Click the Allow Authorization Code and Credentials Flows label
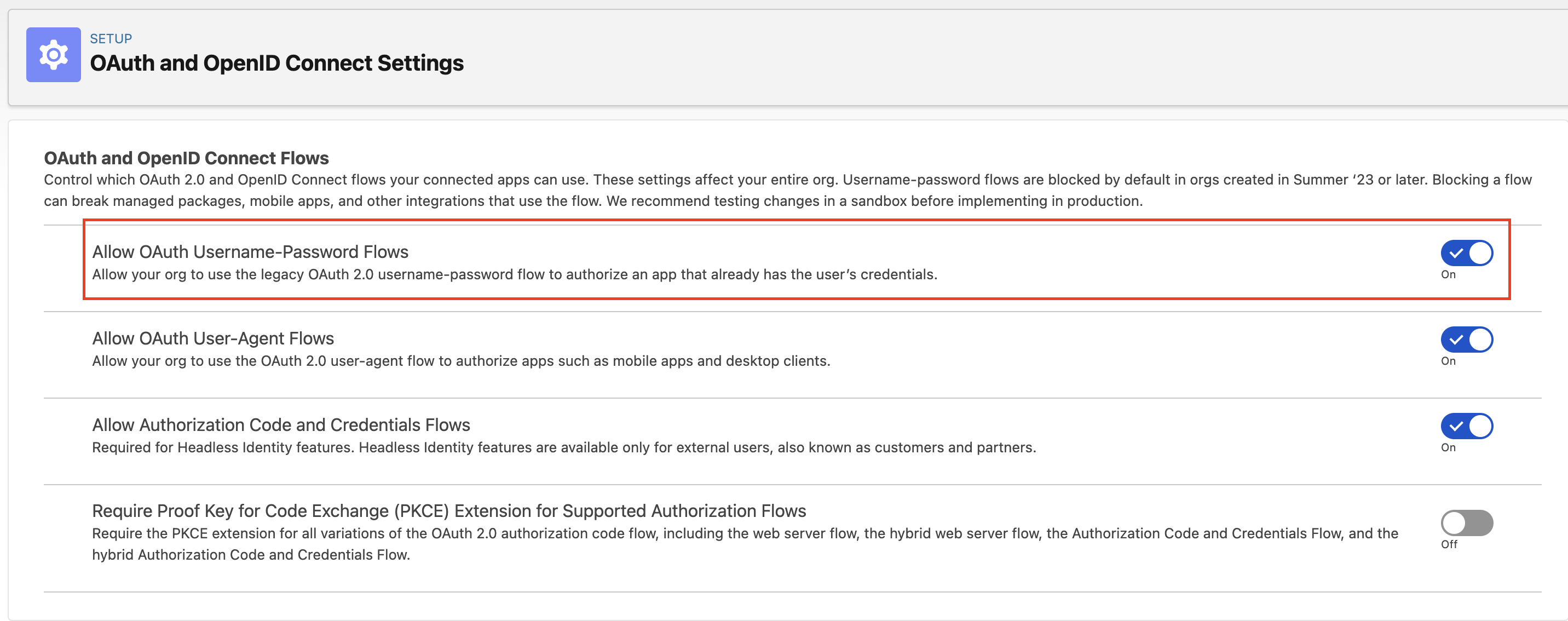Screen dimensions: 1568x621 (281, 425)
